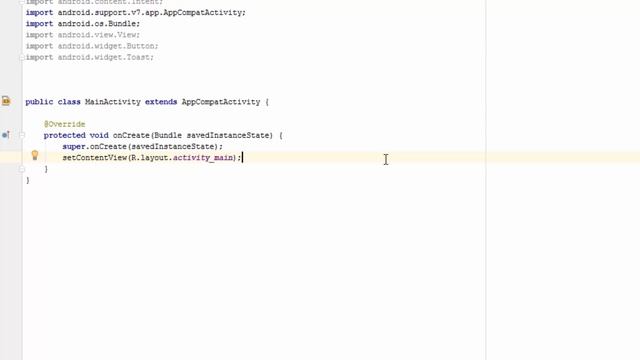Click 'AppCompatActivity' after the extends keyword
The image size is (640, 360).
pyautogui.click(x=221, y=102)
